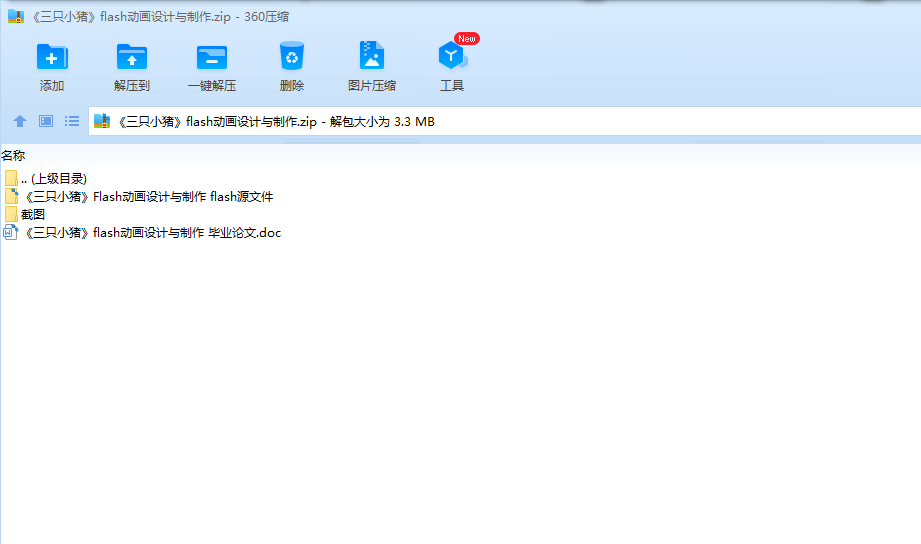Switch to the icon view mode button
Viewport: 921px width, 544px height.
coord(46,121)
